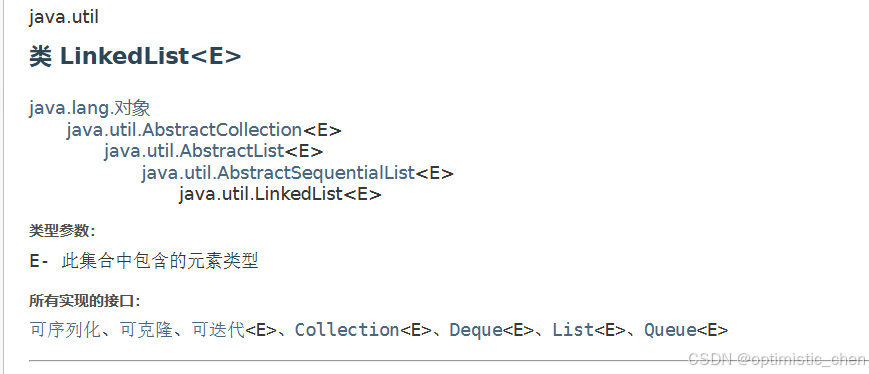Click the Deque interface link
The image size is (869, 374).
coord(476,330)
